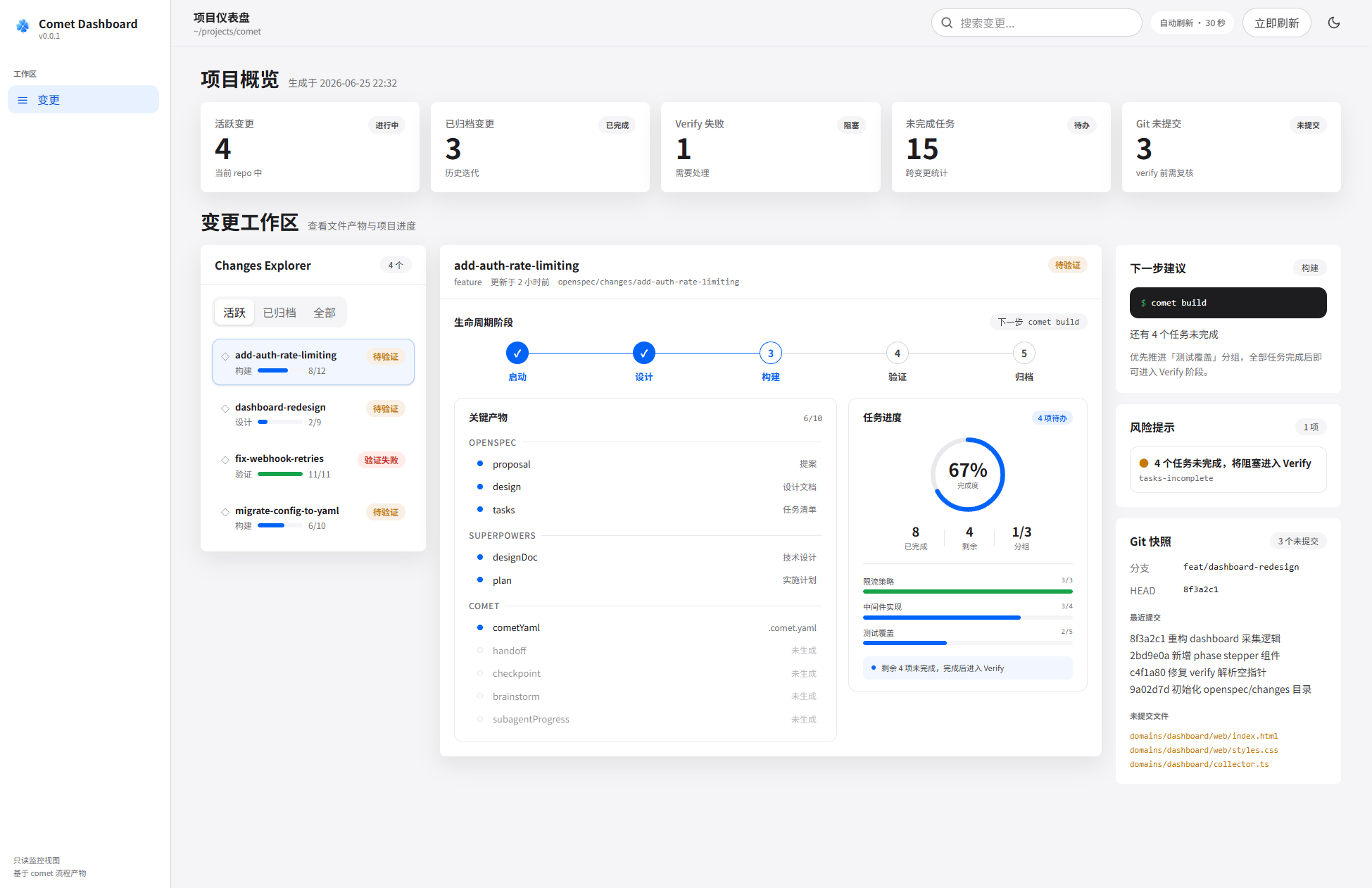Click the menu icon beside 变更
This screenshot has height=888, width=1372.
tap(23, 100)
